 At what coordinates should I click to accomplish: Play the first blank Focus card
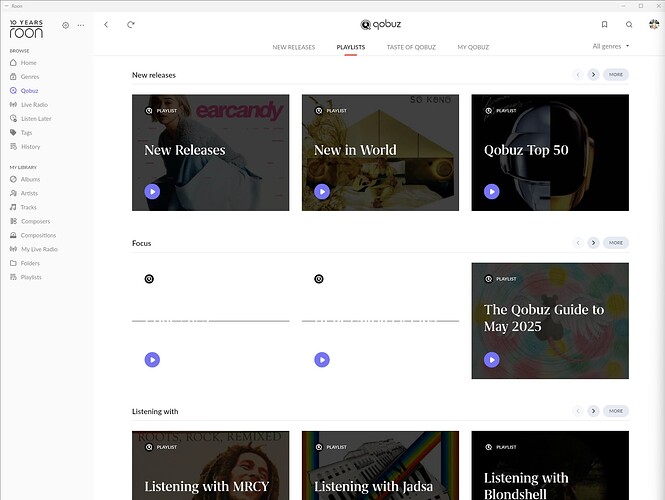(x=152, y=360)
